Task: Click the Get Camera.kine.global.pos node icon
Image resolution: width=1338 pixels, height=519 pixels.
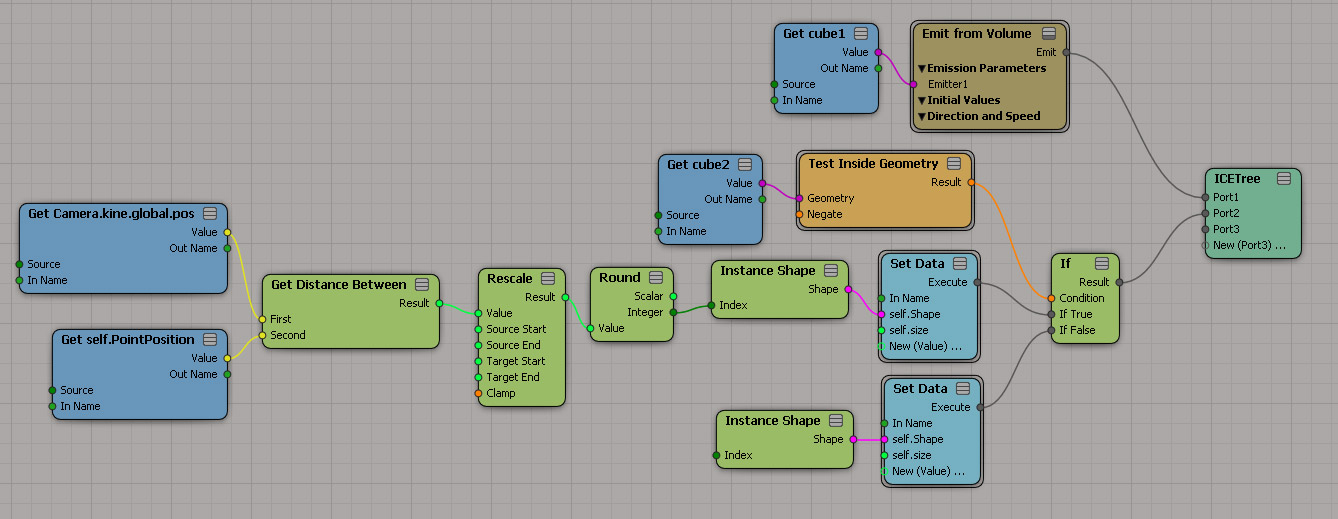Action: point(210,214)
